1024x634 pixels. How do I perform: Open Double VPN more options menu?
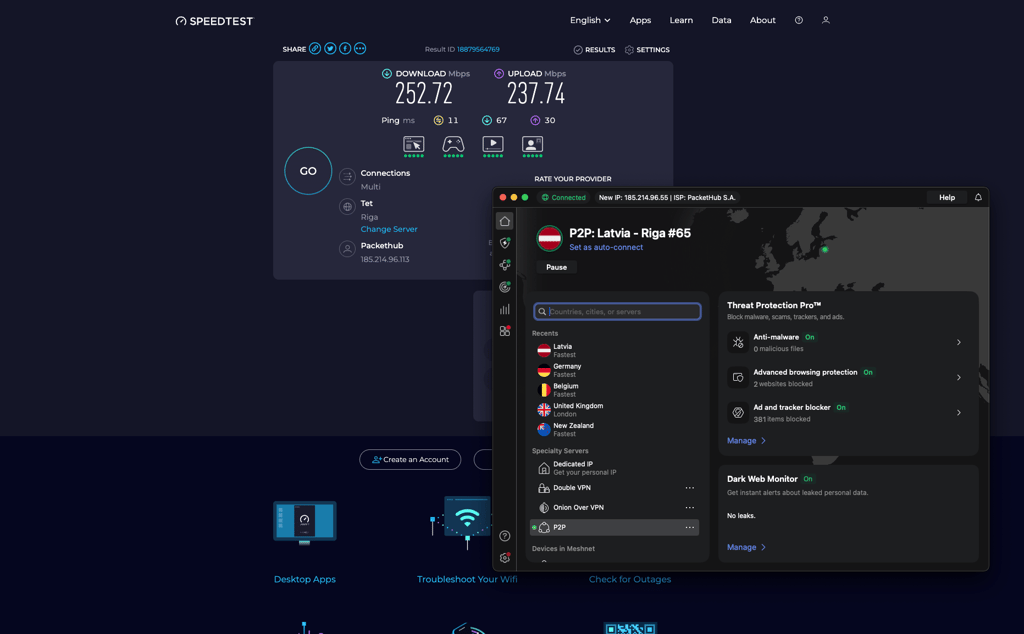[690, 488]
